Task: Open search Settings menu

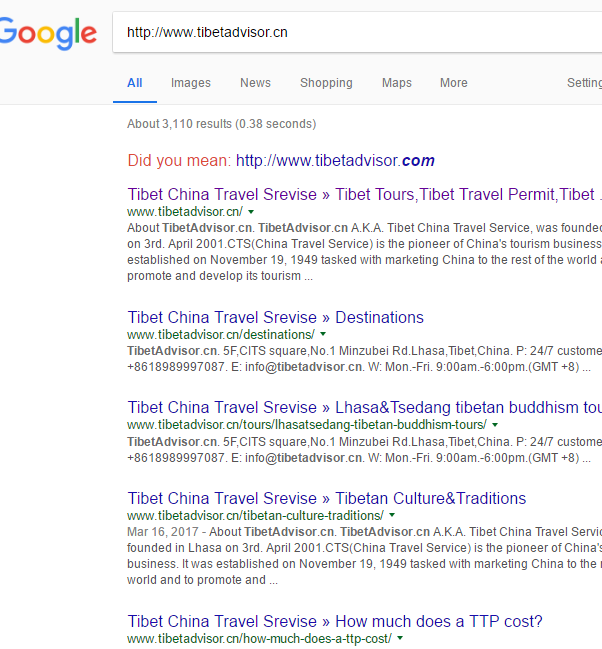Action: point(584,83)
